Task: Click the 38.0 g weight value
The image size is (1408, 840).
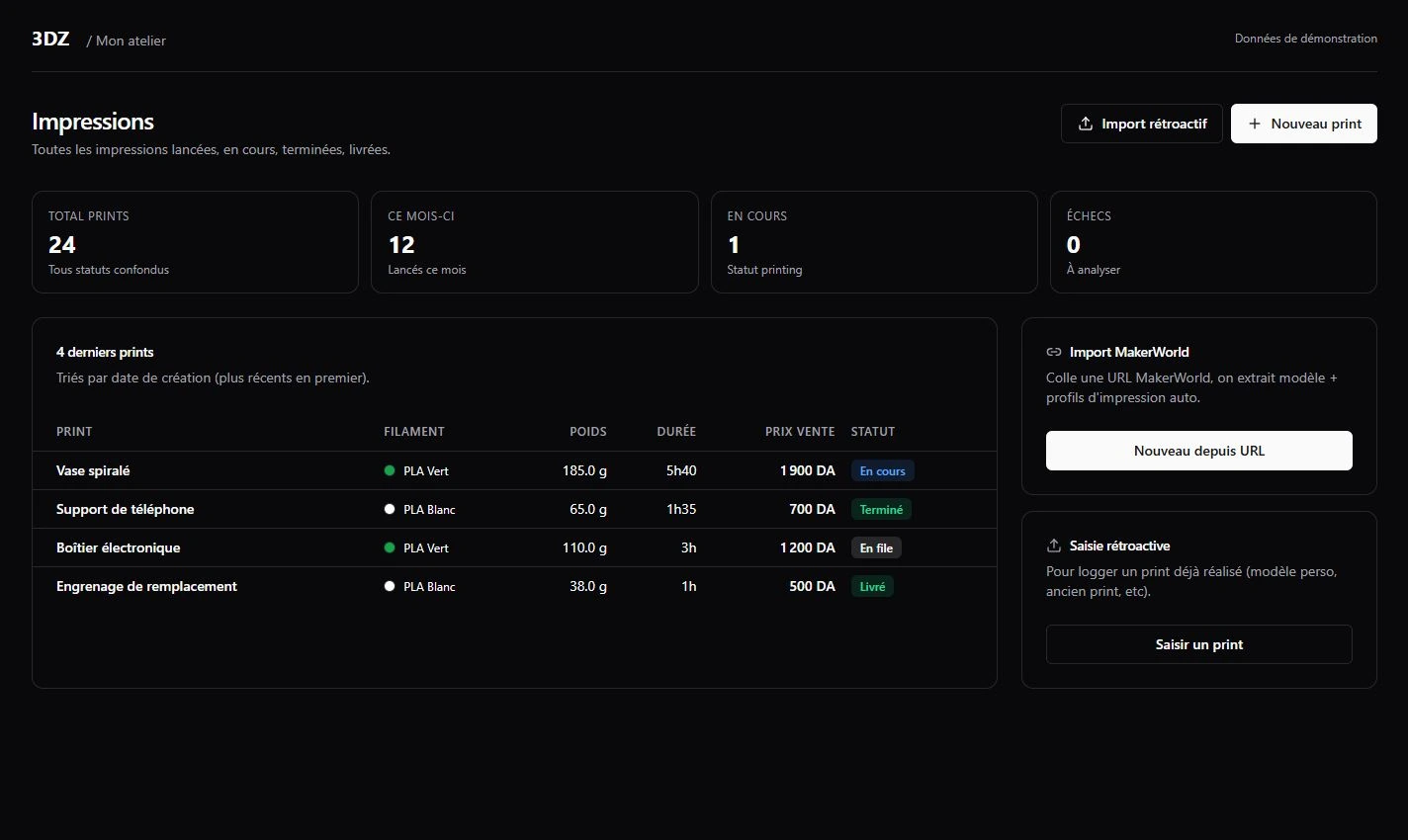Action: pyautogui.click(x=588, y=586)
